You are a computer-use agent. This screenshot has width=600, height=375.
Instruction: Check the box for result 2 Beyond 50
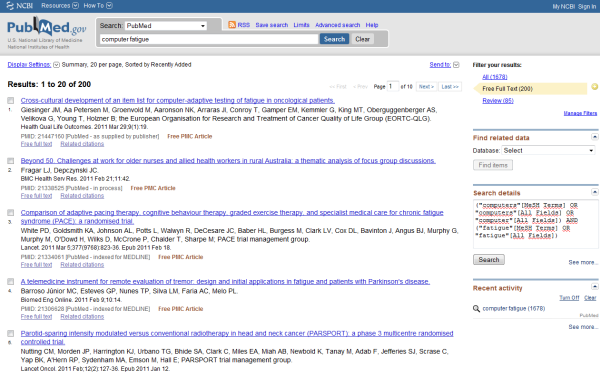(x=11, y=161)
